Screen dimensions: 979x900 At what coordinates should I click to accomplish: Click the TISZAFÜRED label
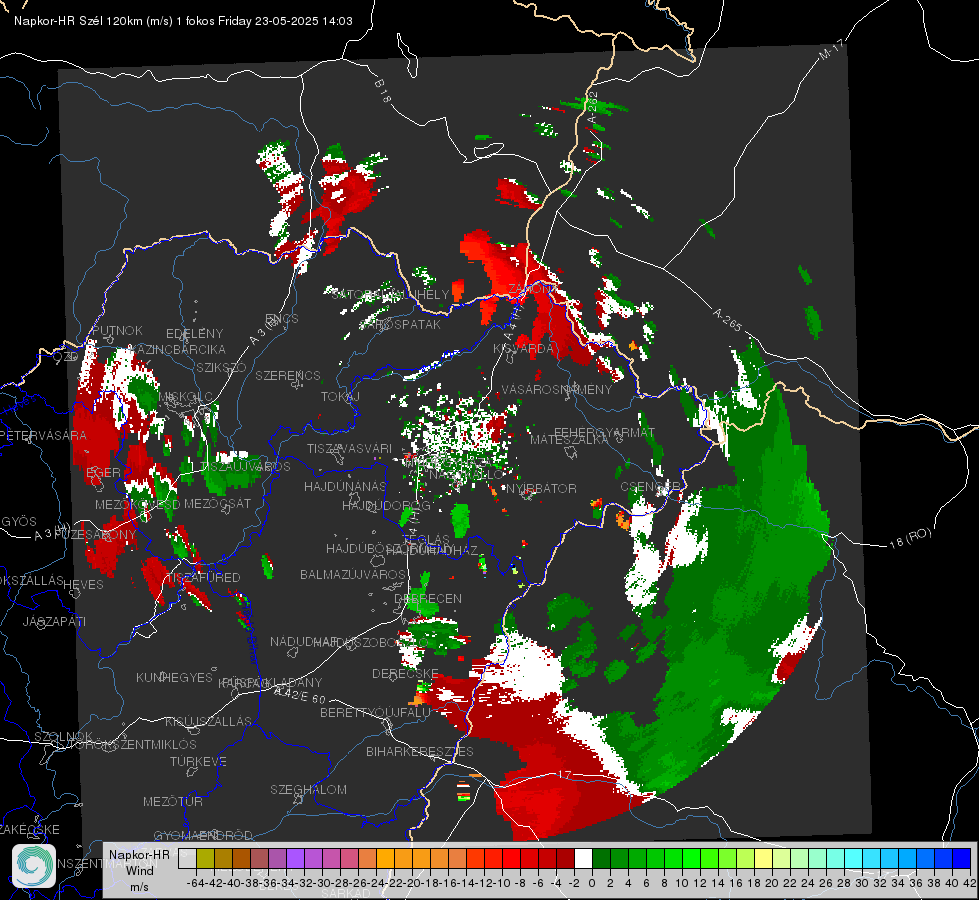203,578
